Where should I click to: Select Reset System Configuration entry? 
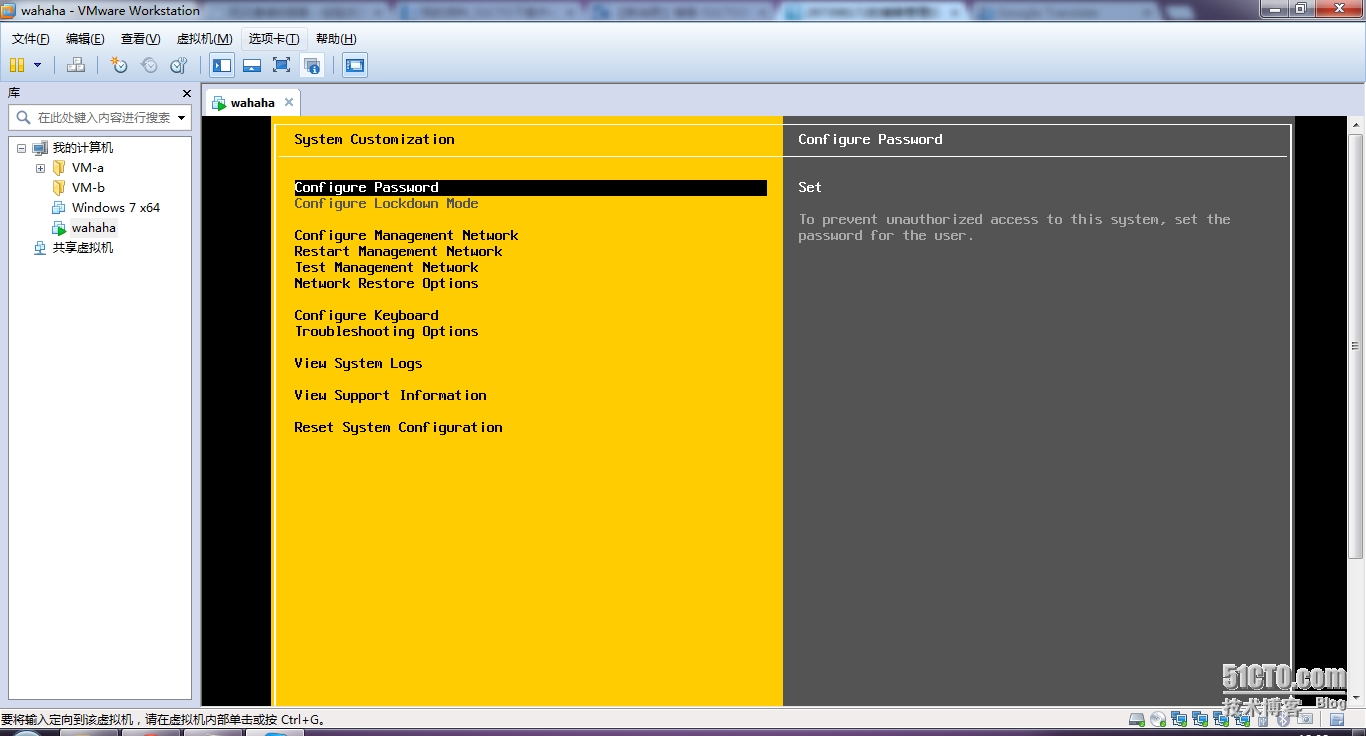pyautogui.click(x=398, y=428)
